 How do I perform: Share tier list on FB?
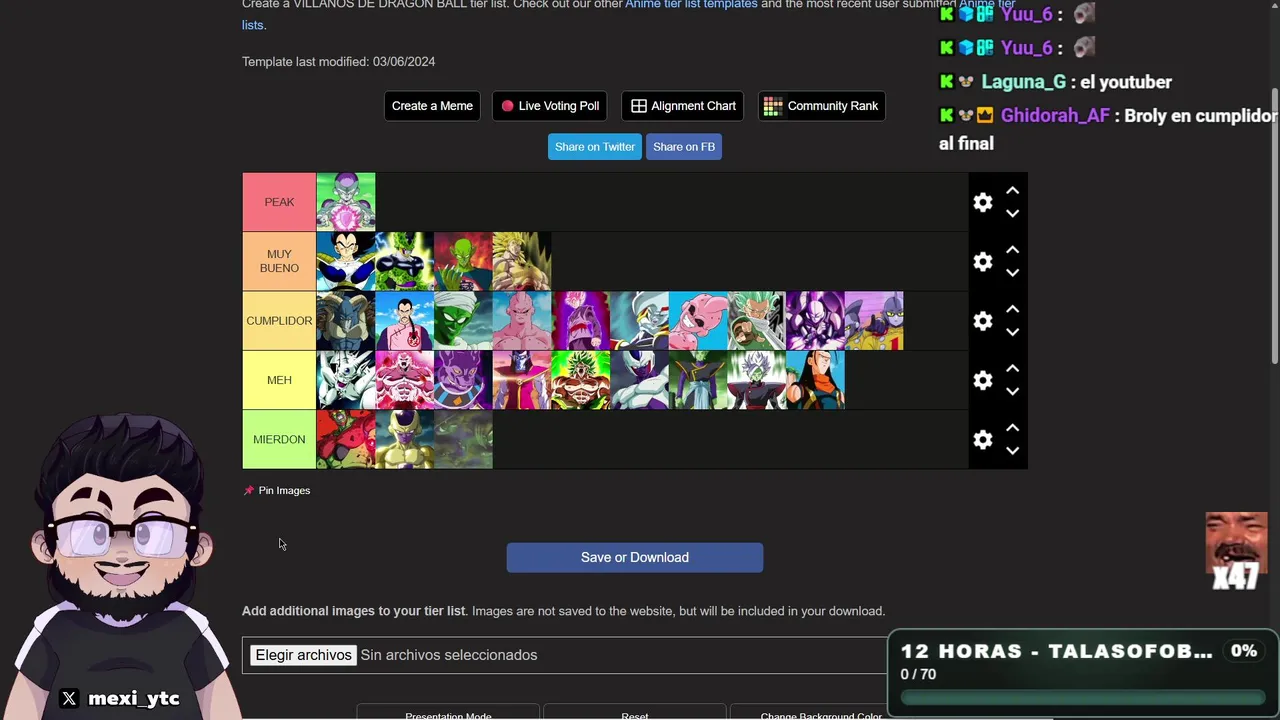point(684,147)
